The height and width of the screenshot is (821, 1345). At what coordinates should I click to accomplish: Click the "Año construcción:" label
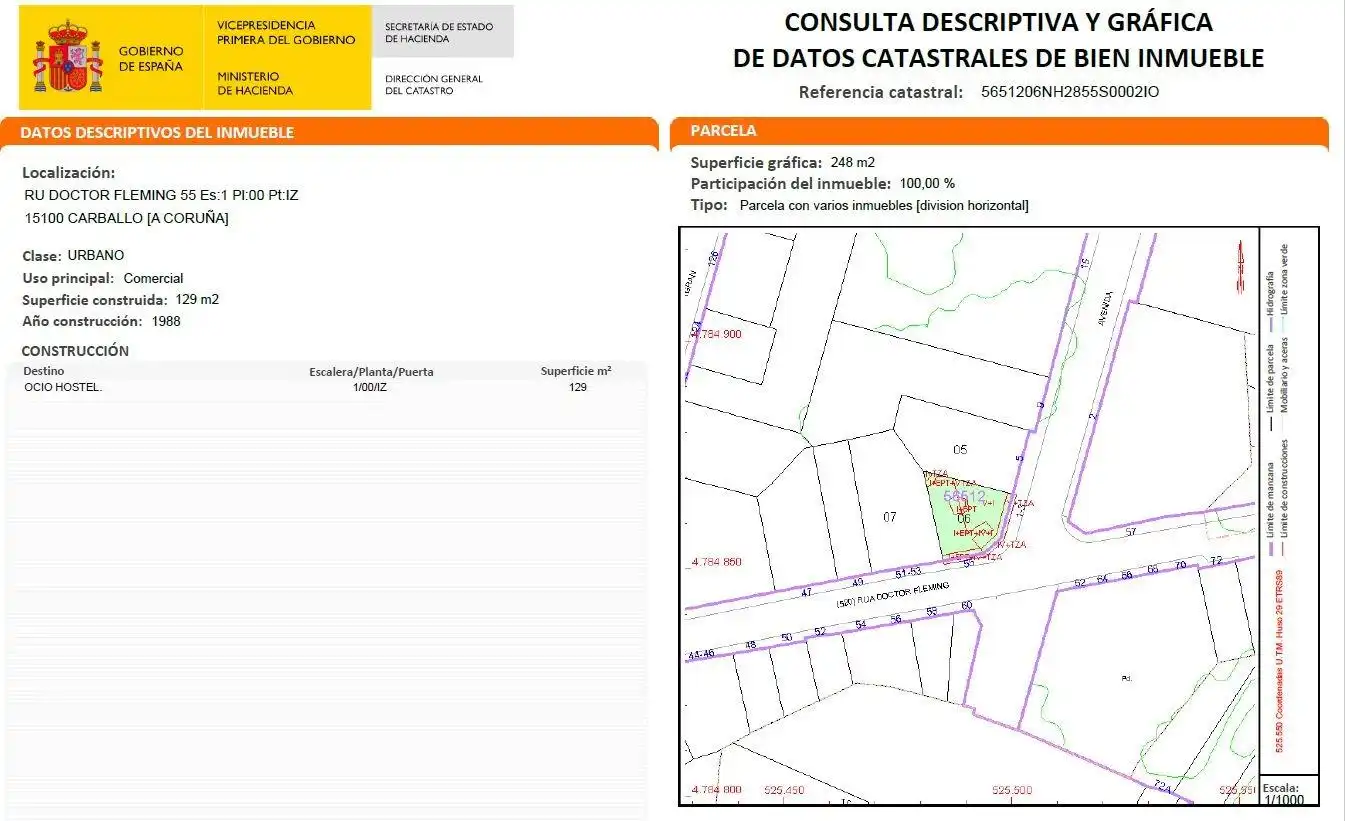click(x=83, y=322)
